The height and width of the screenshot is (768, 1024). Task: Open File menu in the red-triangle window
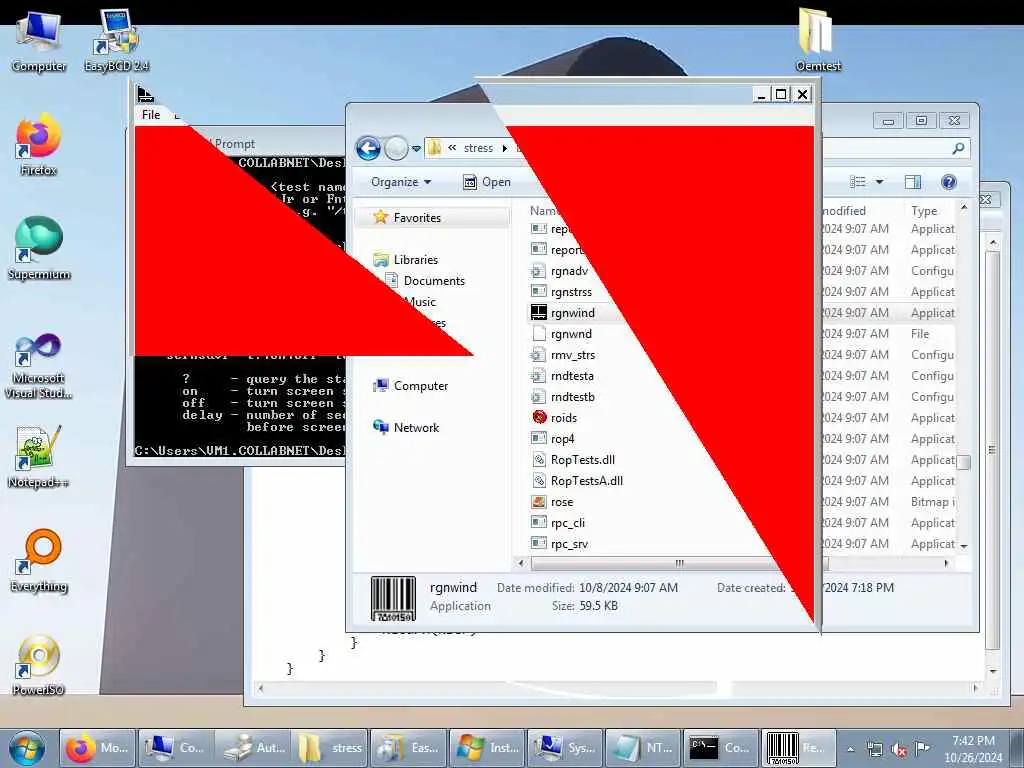pyautogui.click(x=151, y=115)
